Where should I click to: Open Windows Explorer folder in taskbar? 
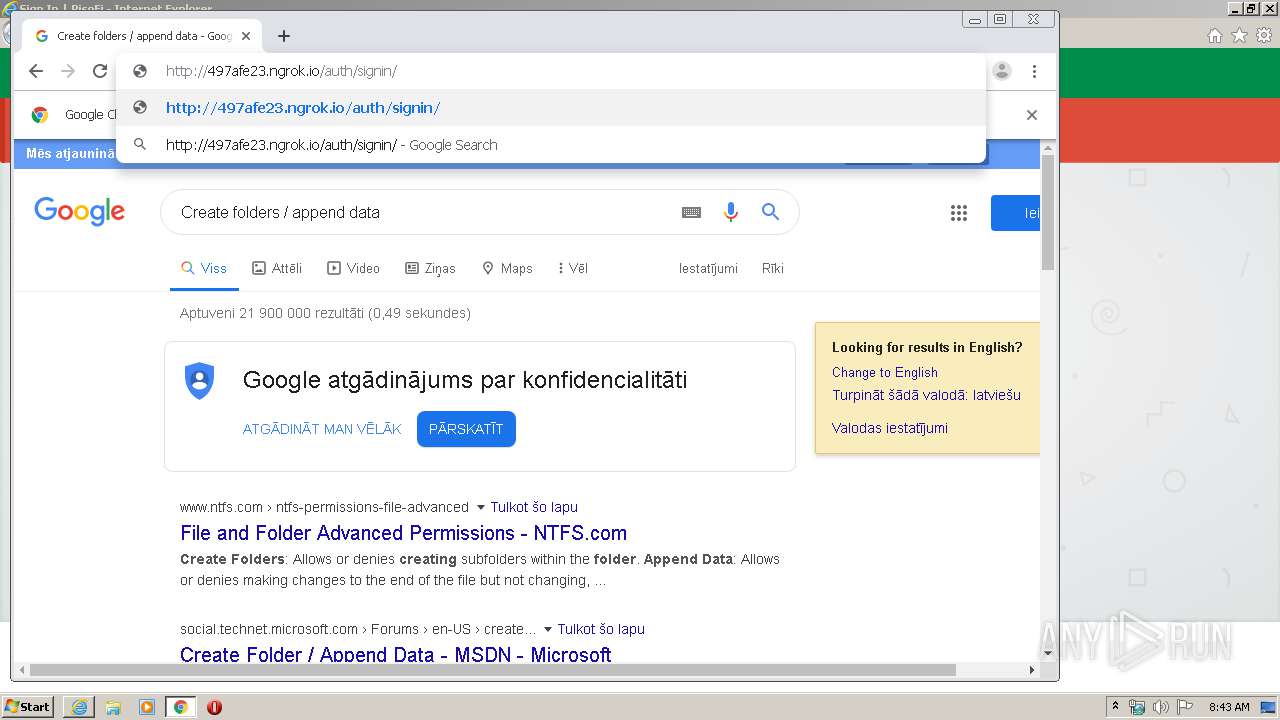[113, 707]
